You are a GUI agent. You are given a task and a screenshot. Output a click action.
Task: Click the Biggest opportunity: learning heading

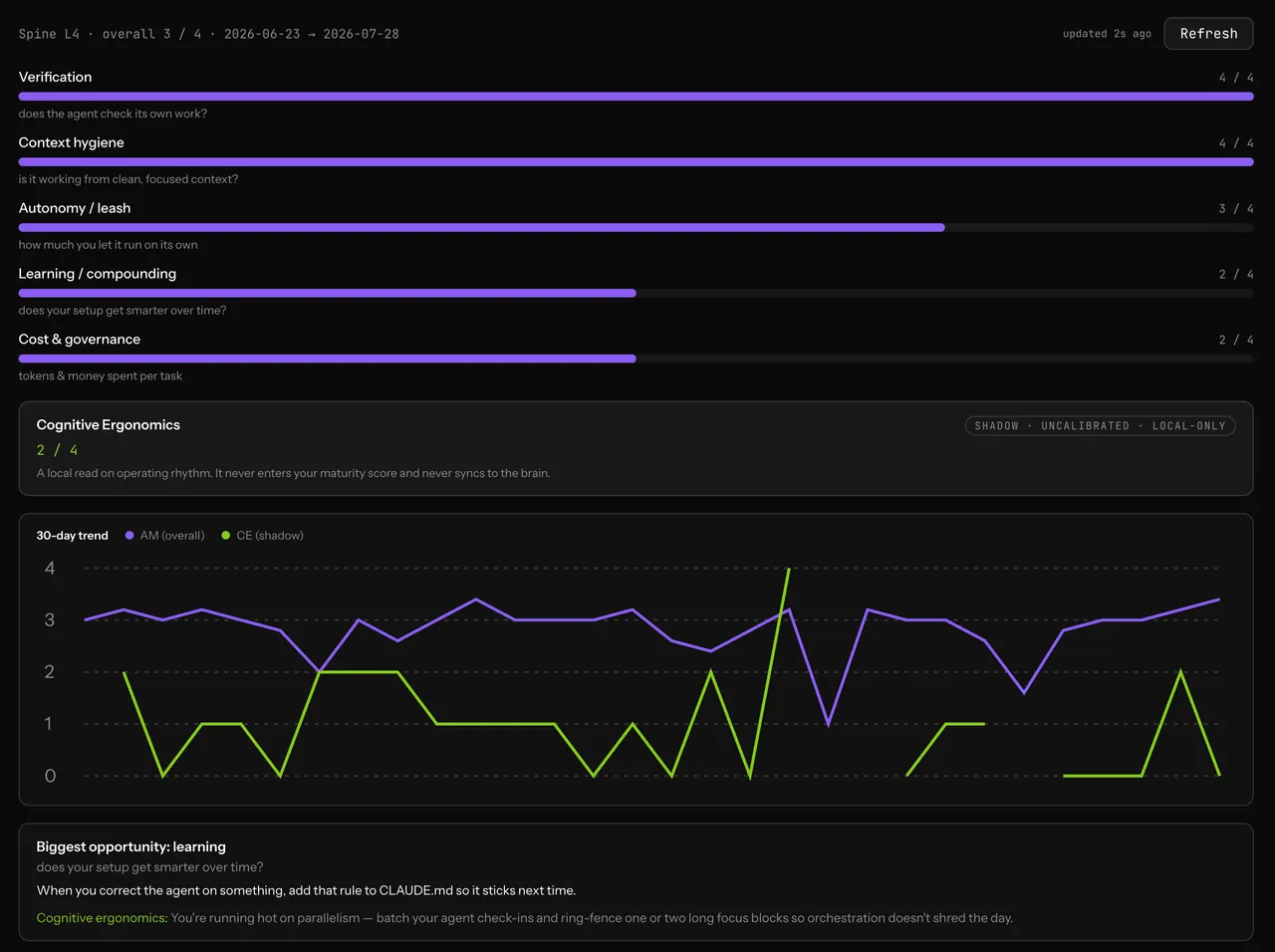(131, 847)
